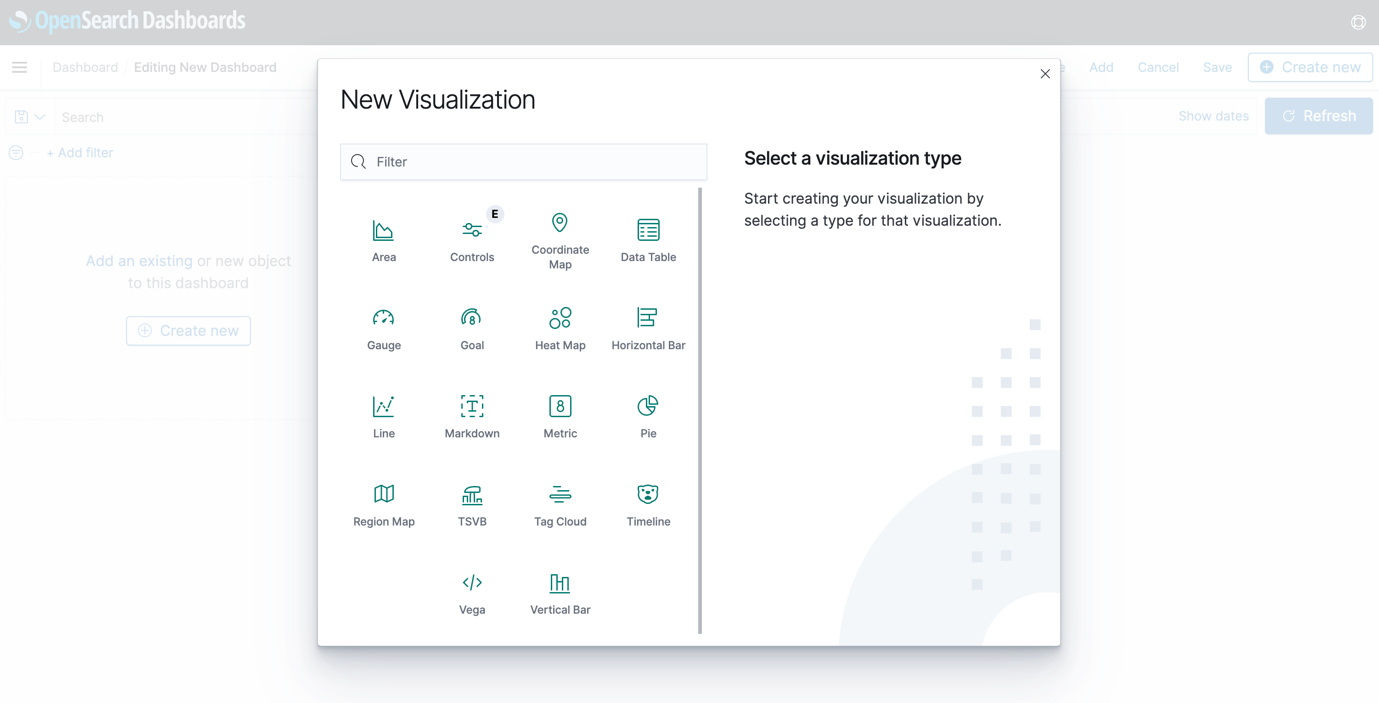Open the help globe icon in header
The image size is (1379, 703).
tap(1358, 22)
